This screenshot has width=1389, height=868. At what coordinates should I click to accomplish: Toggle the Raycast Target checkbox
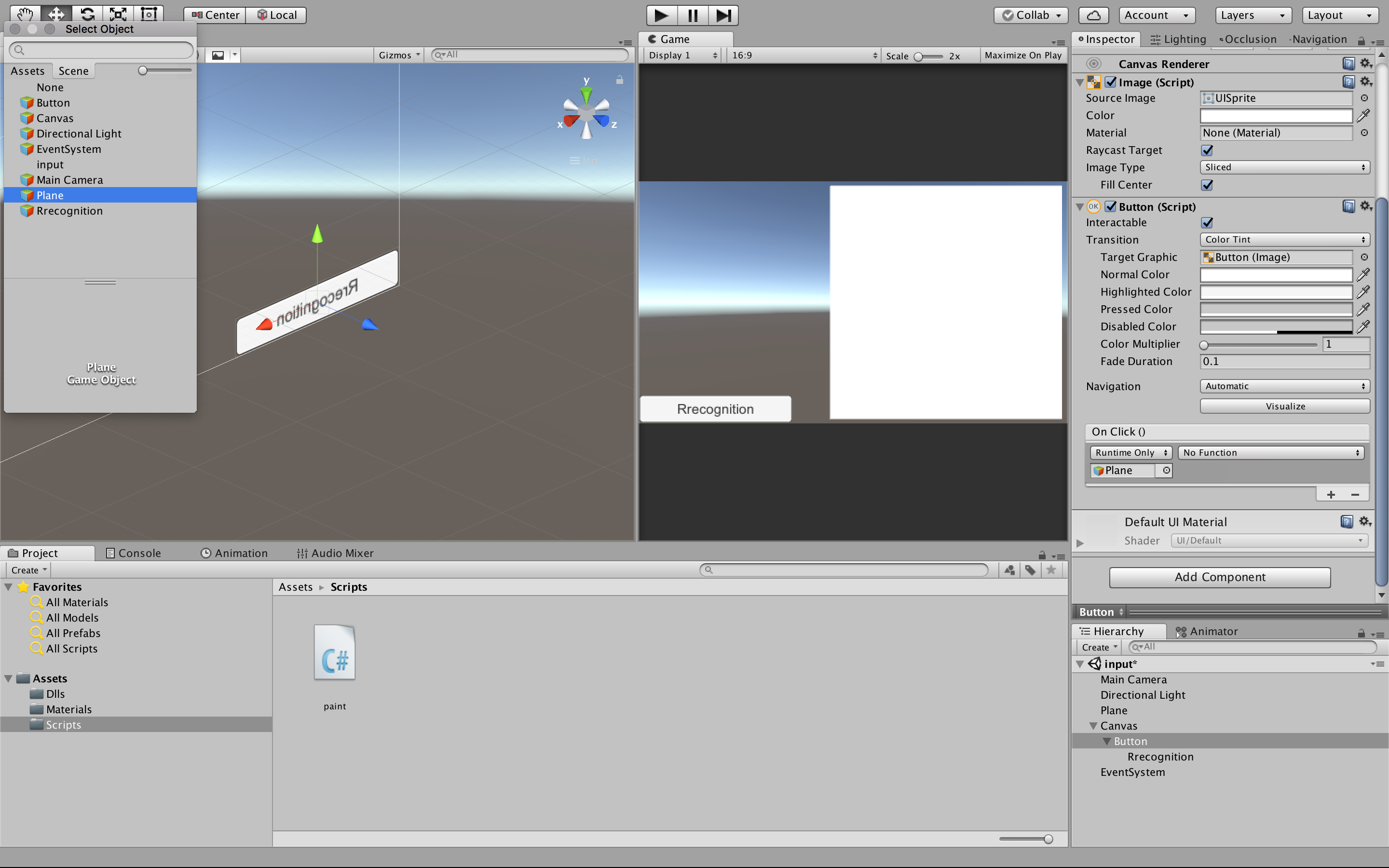[1207, 150]
